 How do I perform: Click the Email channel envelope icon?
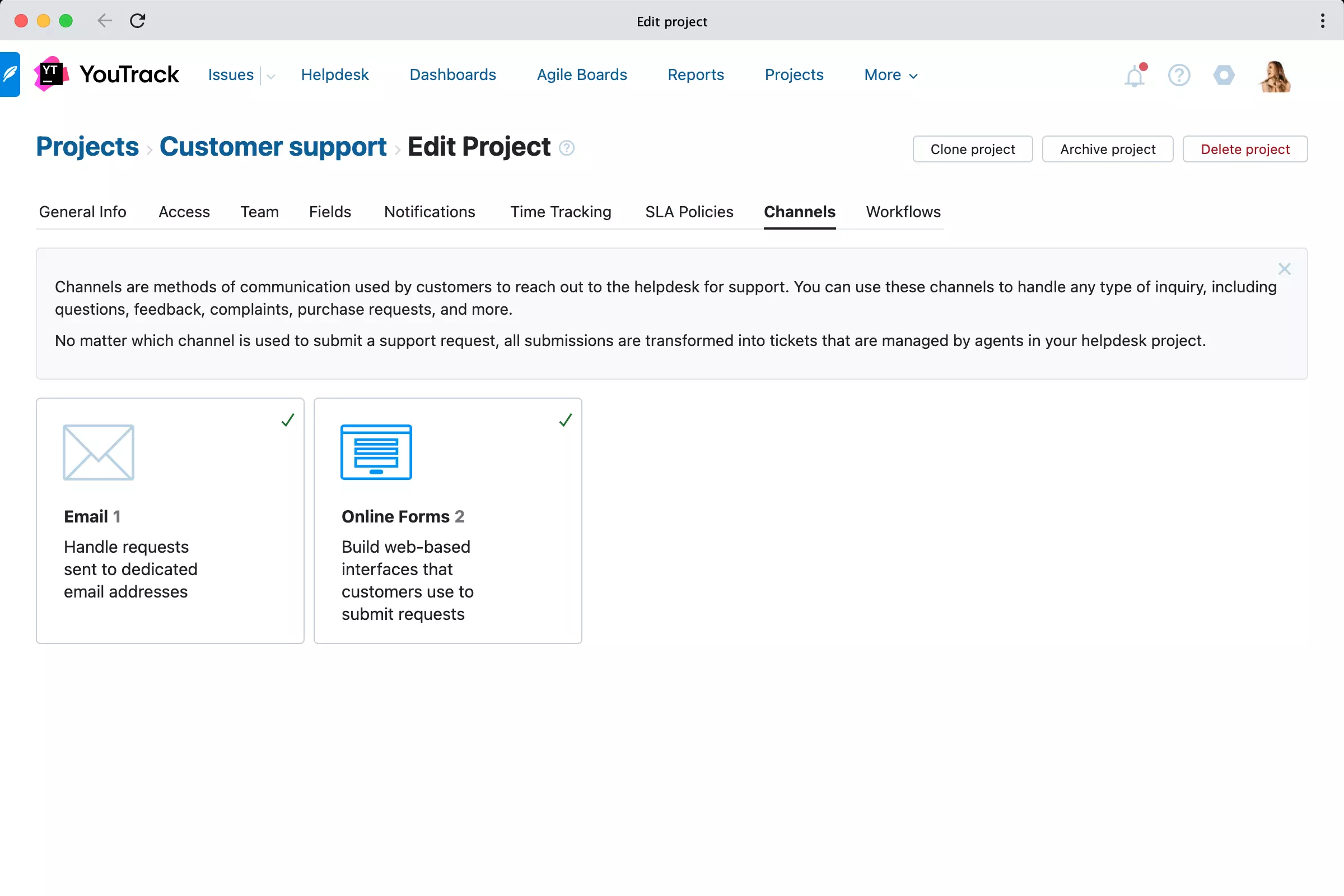pyautogui.click(x=99, y=452)
